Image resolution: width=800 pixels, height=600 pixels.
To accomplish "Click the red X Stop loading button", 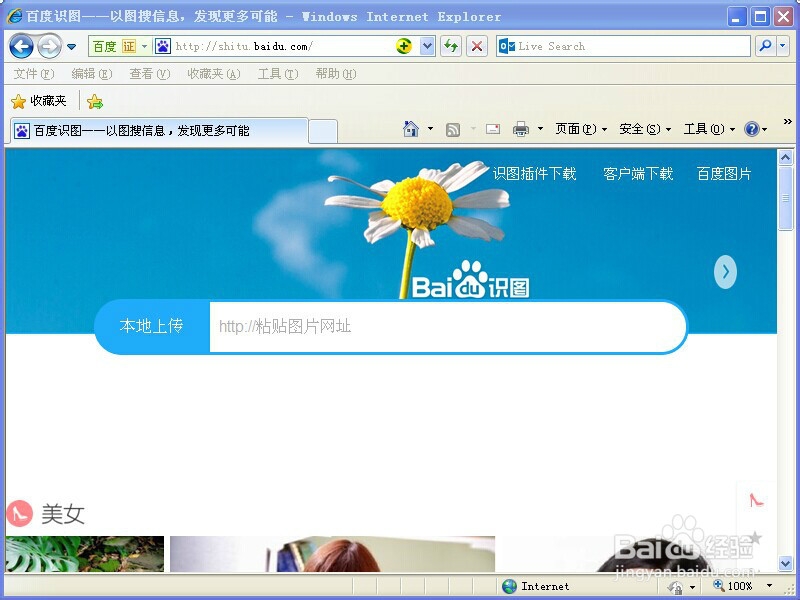I will (x=477, y=46).
